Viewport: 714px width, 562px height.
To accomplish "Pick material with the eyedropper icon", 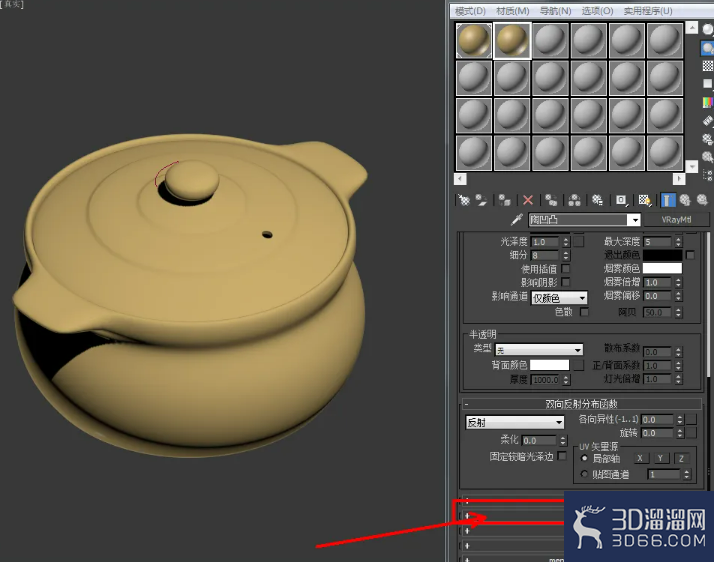I will (516, 220).
